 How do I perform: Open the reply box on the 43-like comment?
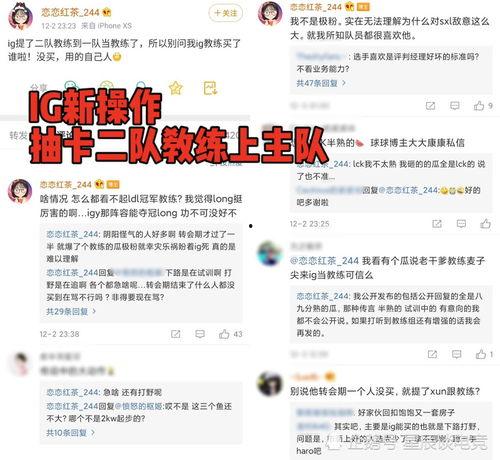200,334
